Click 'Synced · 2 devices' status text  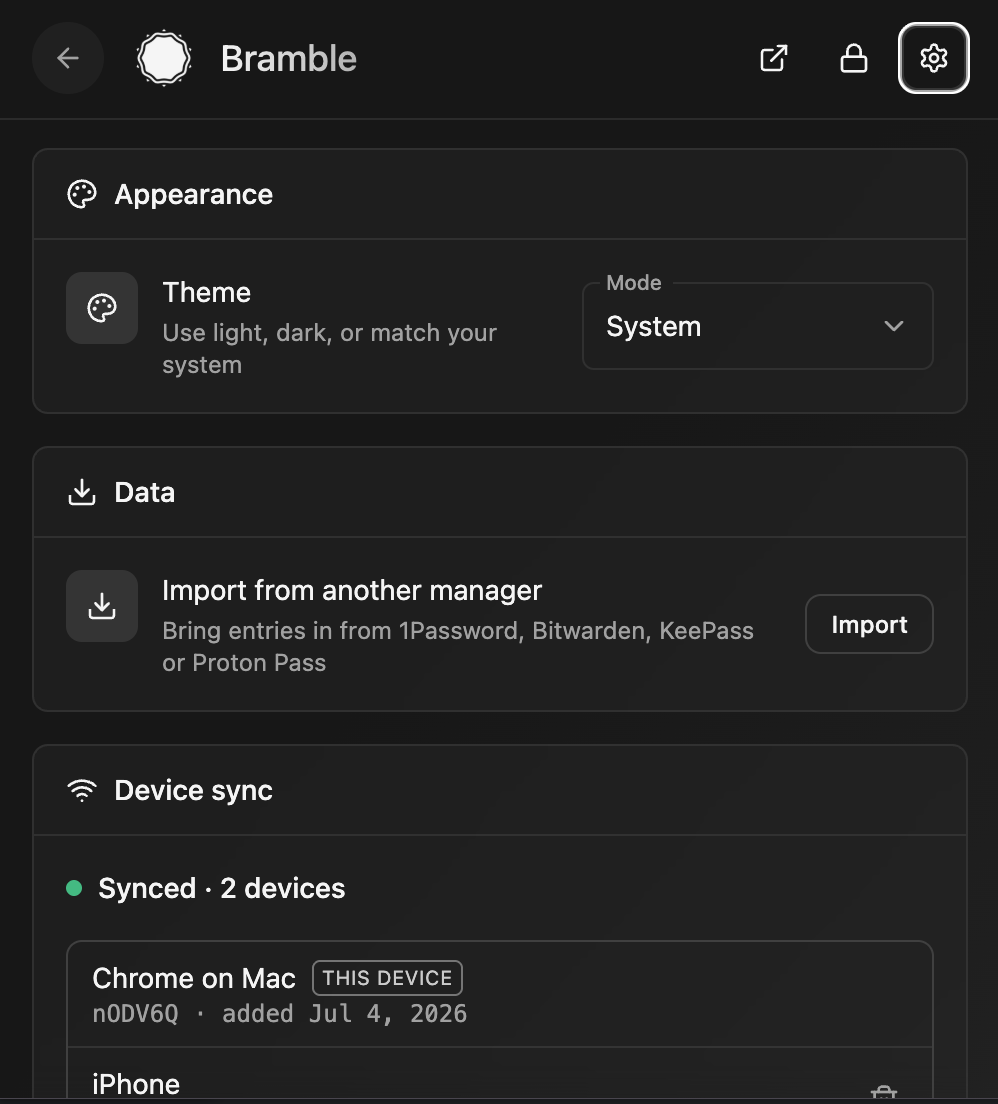pos(222,888)
